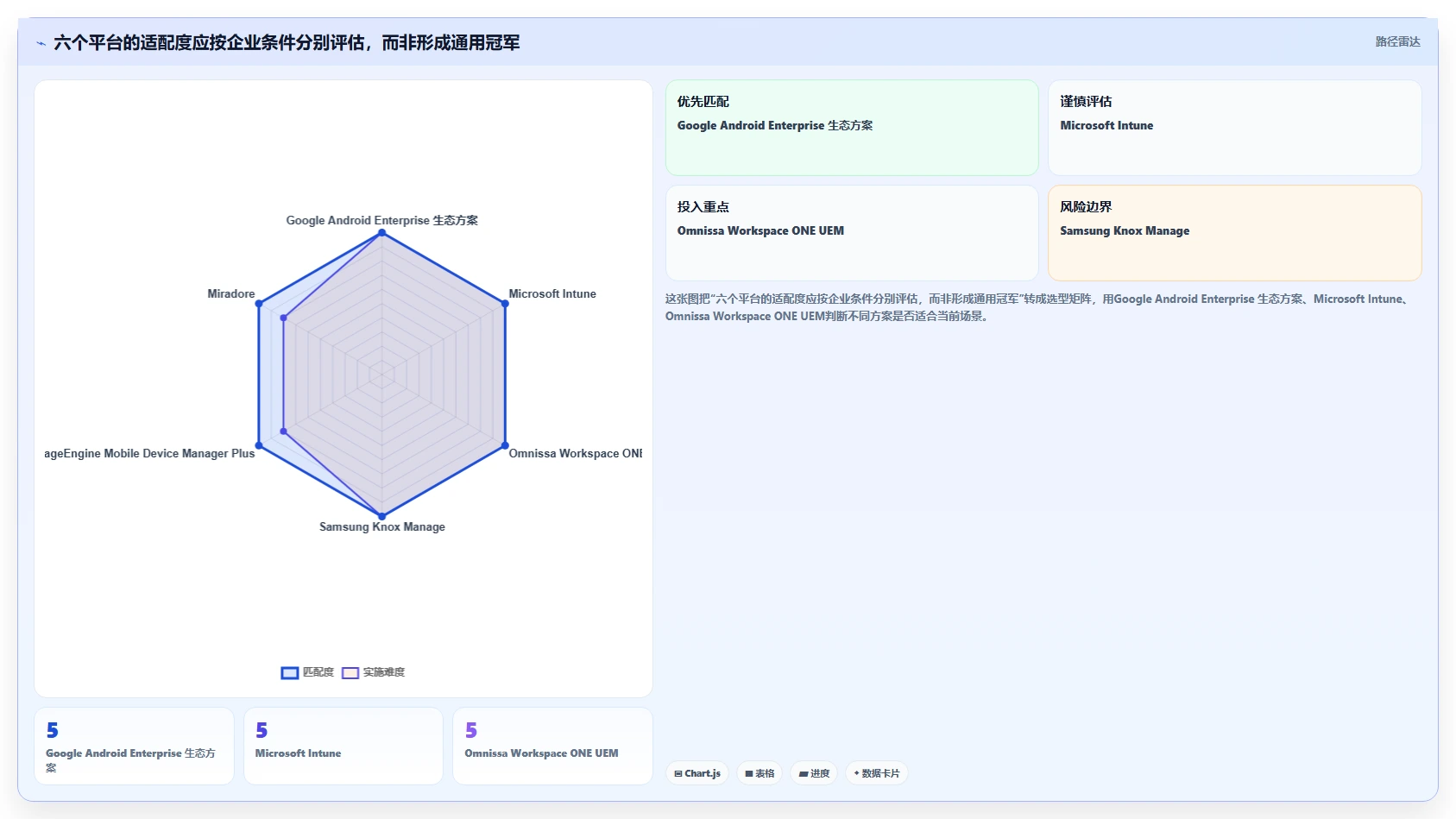The width and height of the screenshot is (1456, 819).
Task: Click the blue outer data point at ManageEngine
Action: click(x=259, y=446)
